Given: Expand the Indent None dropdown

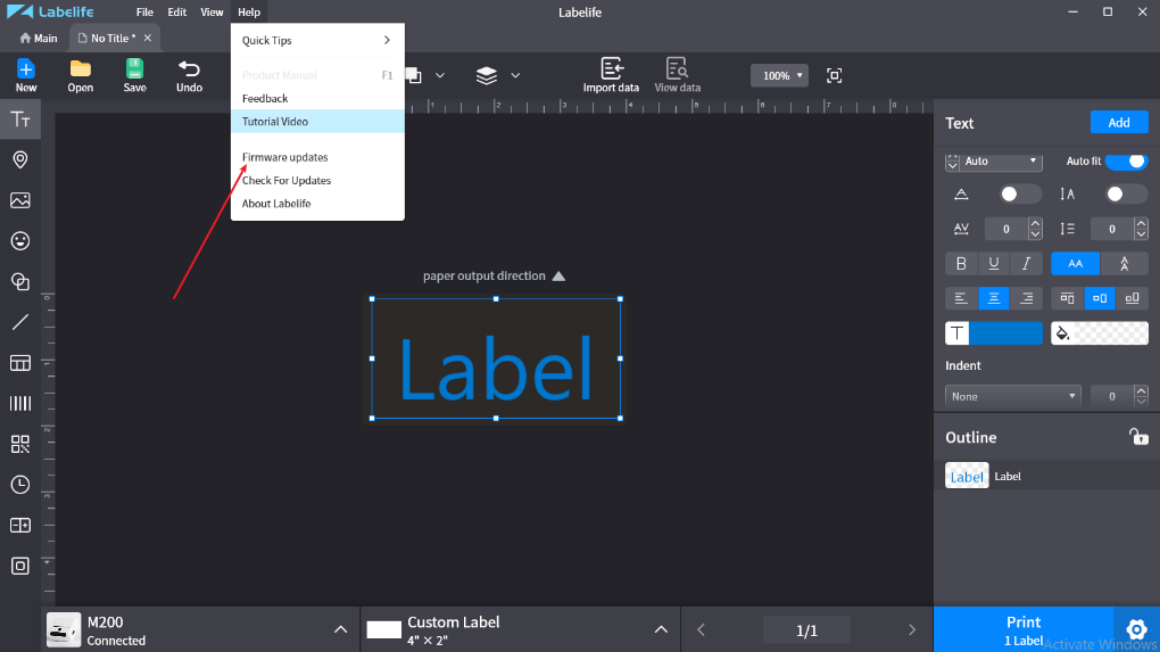Looking at the screenshot, I should tap(1012, 396).
